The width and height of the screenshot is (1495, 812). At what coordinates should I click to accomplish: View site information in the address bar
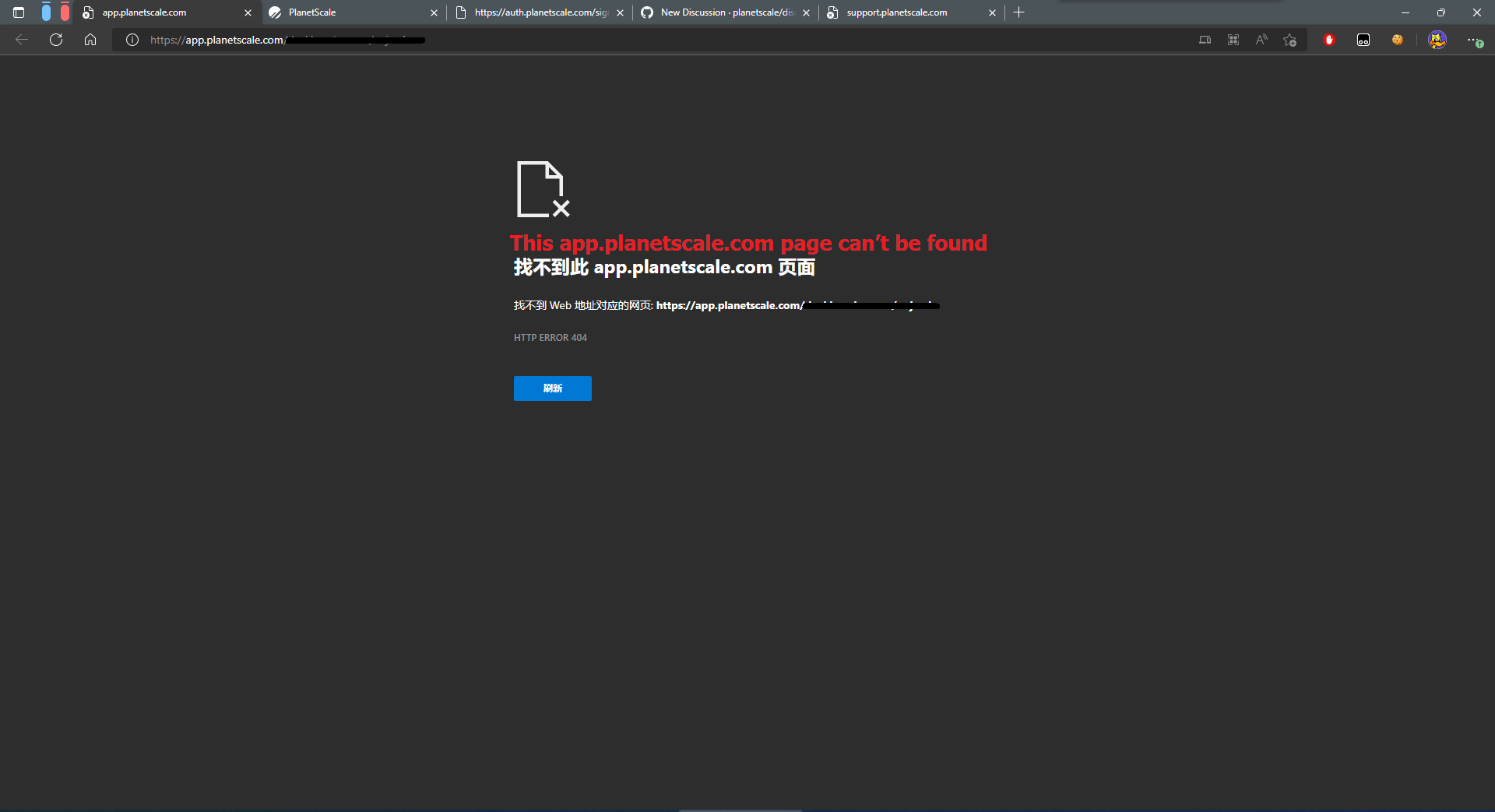click(132, 40)
